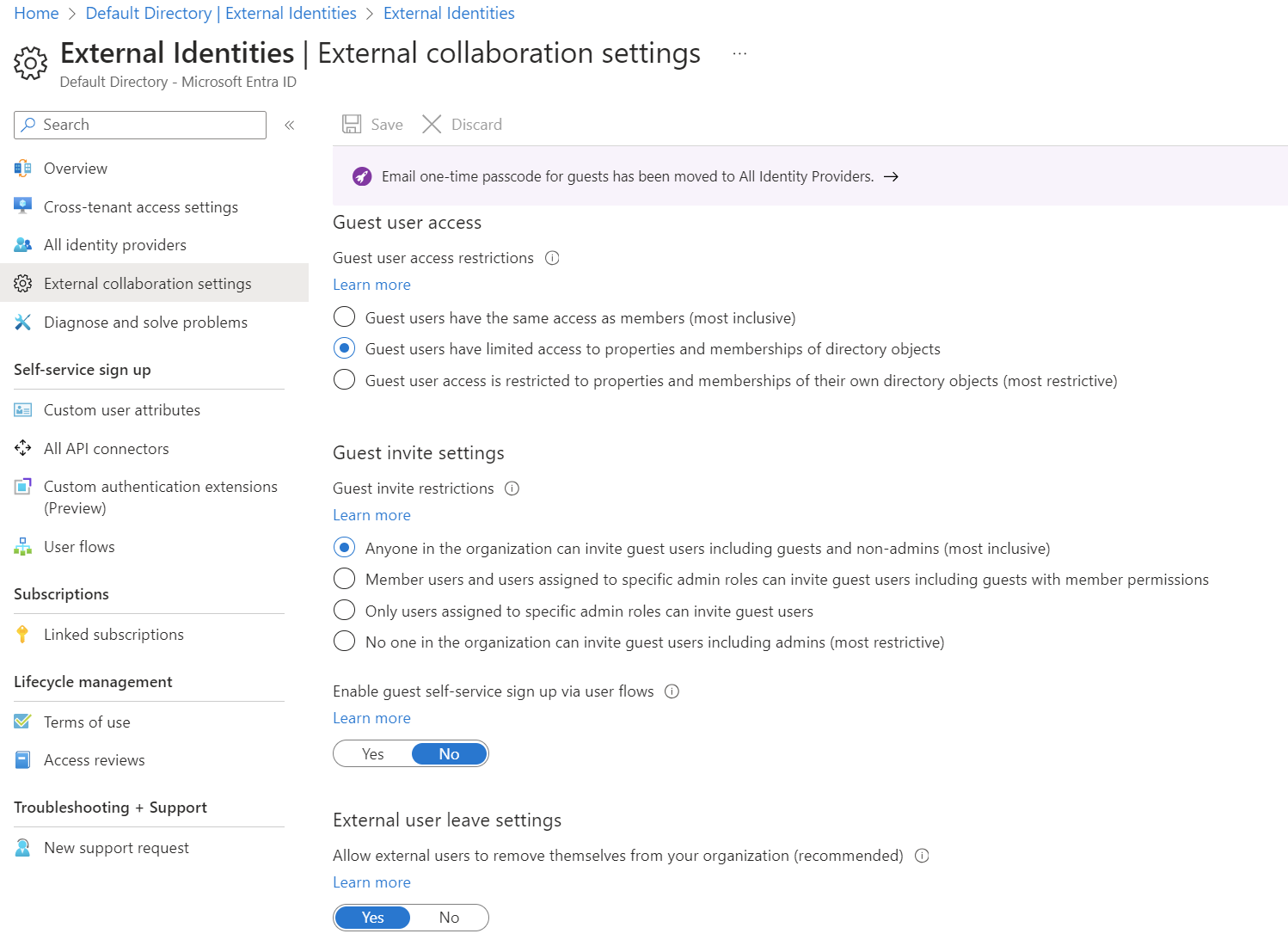Click the magnifier icon in Search box
The height and width of the screenshot is (946, 1288).
click(29, 125)
